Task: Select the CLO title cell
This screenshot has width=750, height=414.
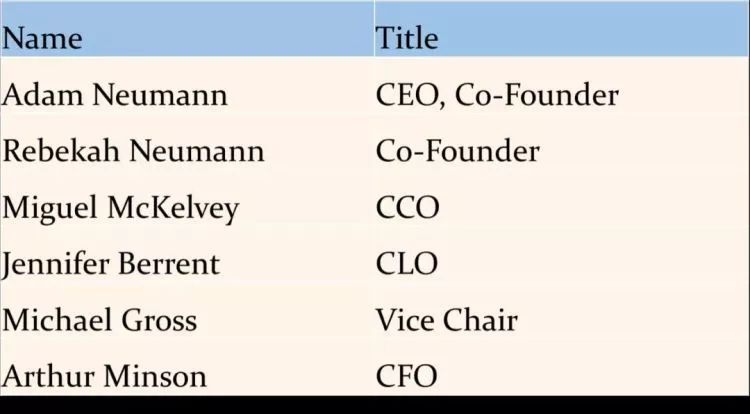Action: (x=562, y=263)
